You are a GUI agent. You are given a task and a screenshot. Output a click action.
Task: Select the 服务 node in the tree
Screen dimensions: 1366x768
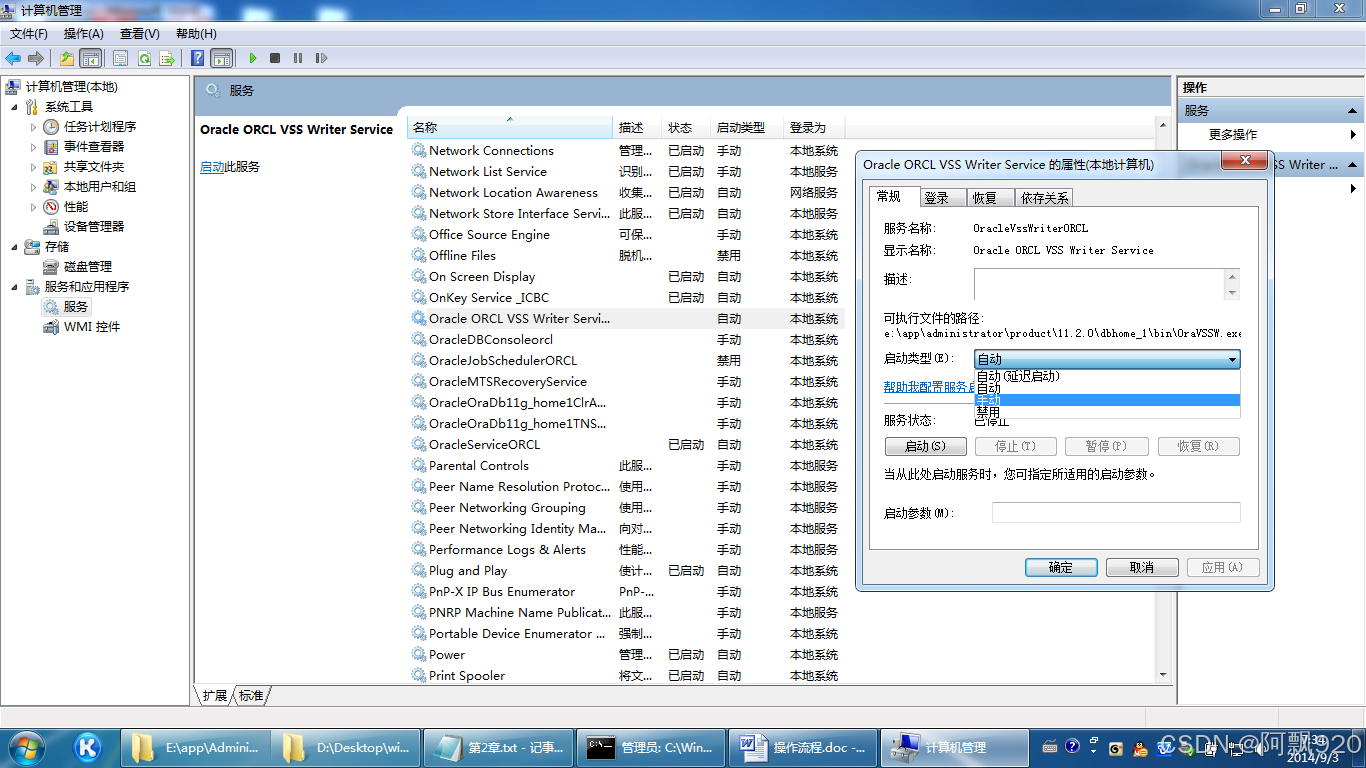pyautogui.click(x=76, y=307)
